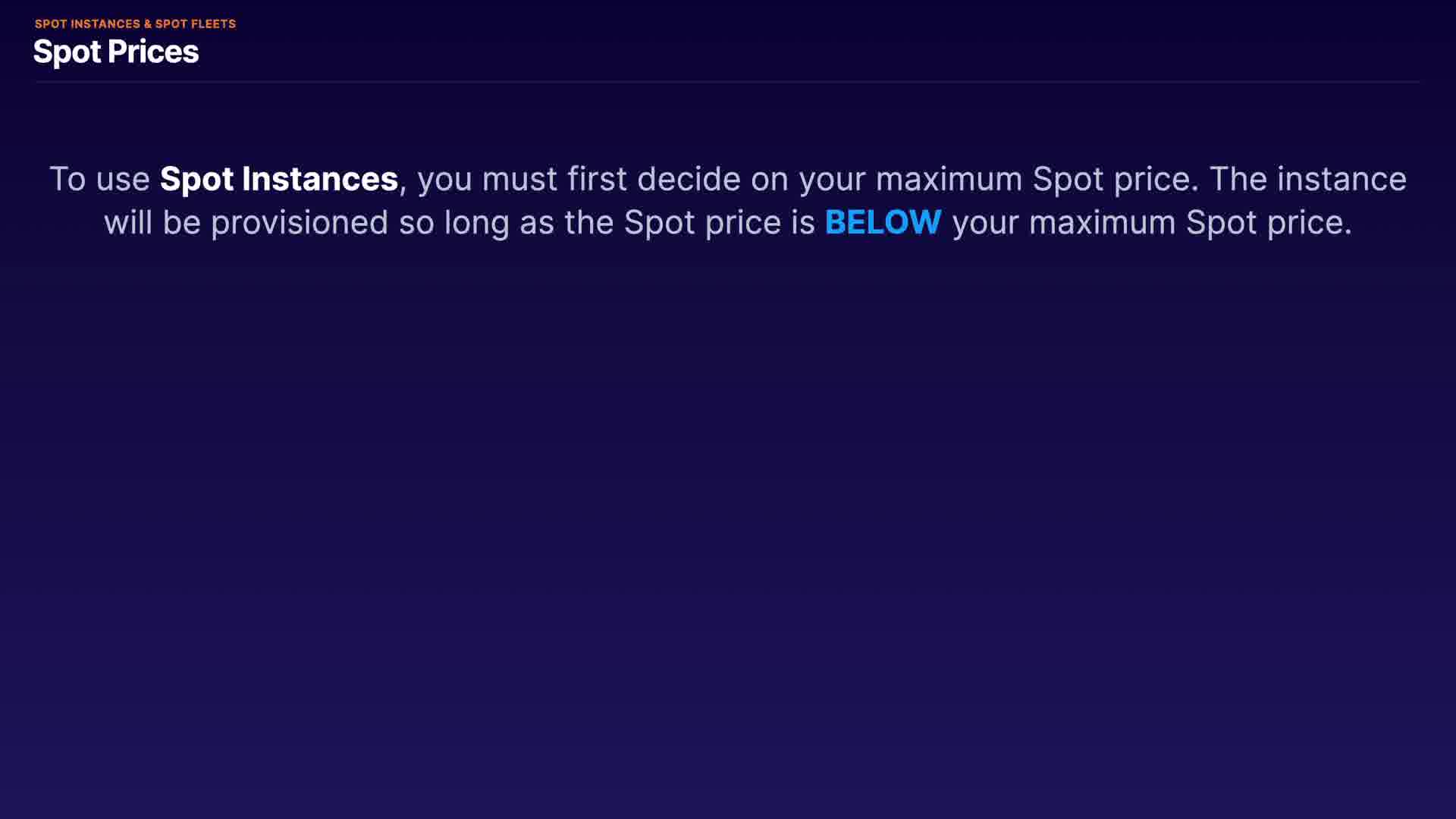Click the word "is" just before "BELOW"
The height and width of the screenshot is (819, 1456).
coord(803,223)
